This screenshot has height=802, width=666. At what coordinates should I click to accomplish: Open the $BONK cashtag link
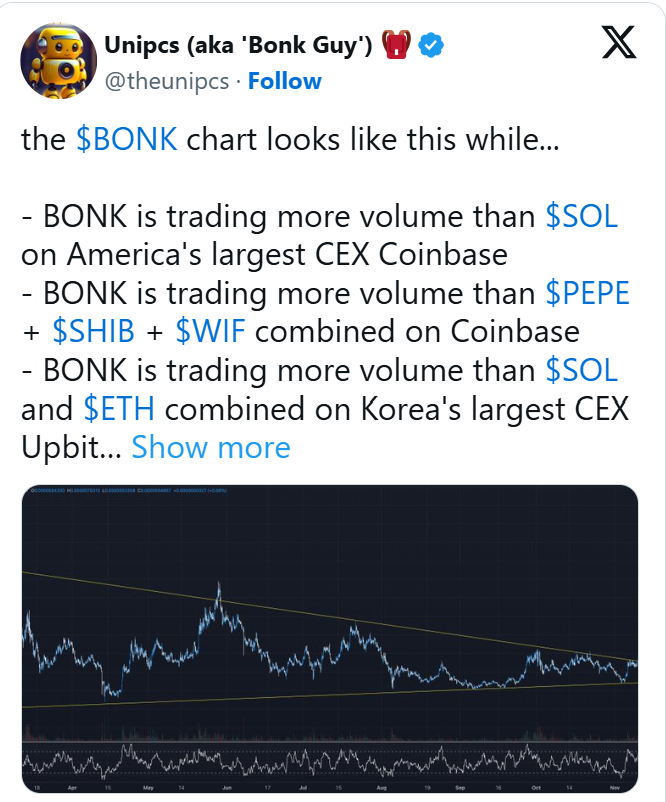click(x=127, y=139)
